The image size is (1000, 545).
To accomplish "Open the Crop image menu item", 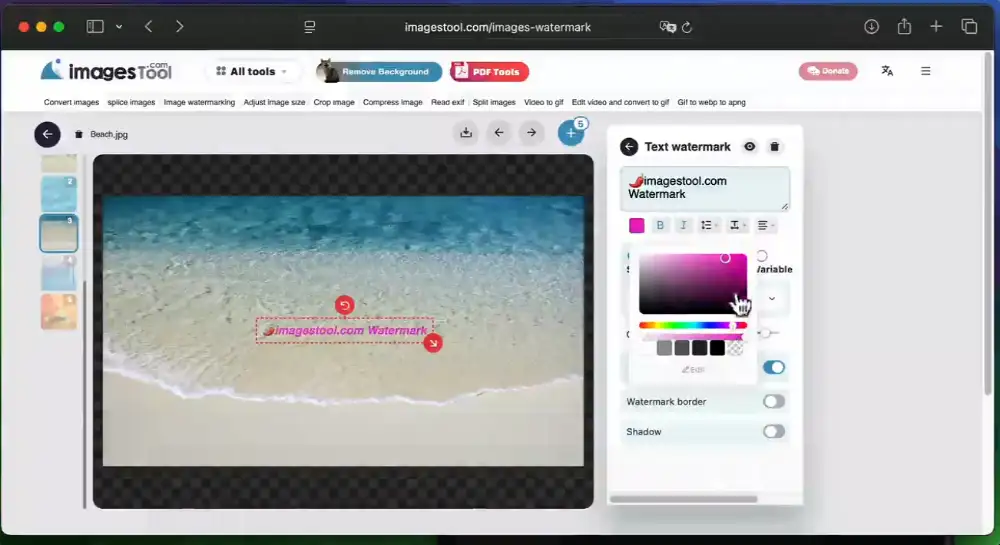I will click(334, 102).
